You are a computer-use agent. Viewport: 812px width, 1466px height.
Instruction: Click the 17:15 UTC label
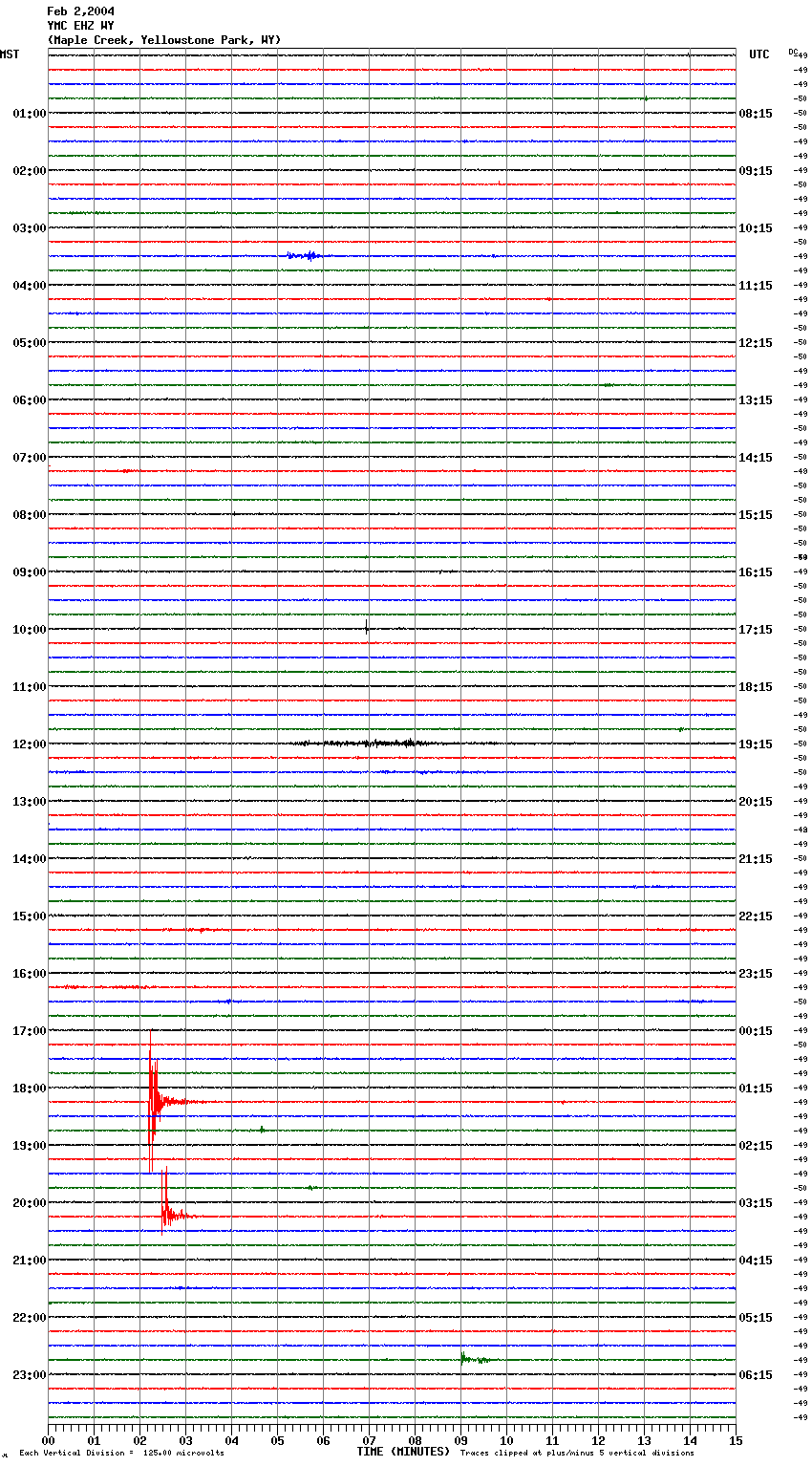[x=756, y=630]
